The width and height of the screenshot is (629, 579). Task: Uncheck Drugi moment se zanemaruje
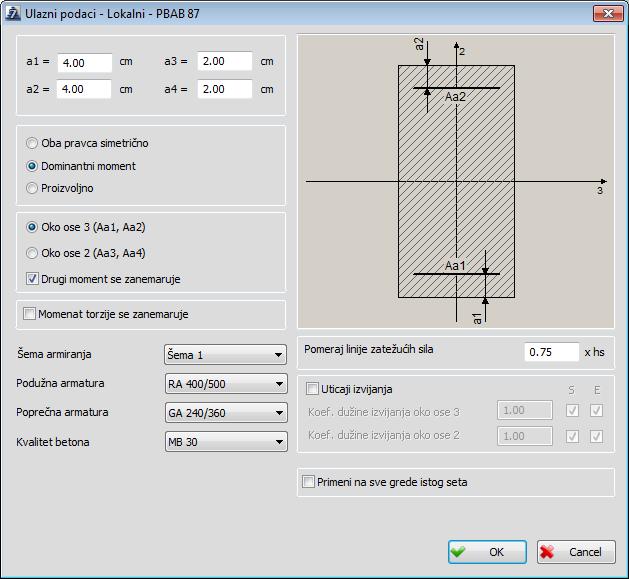32,279
